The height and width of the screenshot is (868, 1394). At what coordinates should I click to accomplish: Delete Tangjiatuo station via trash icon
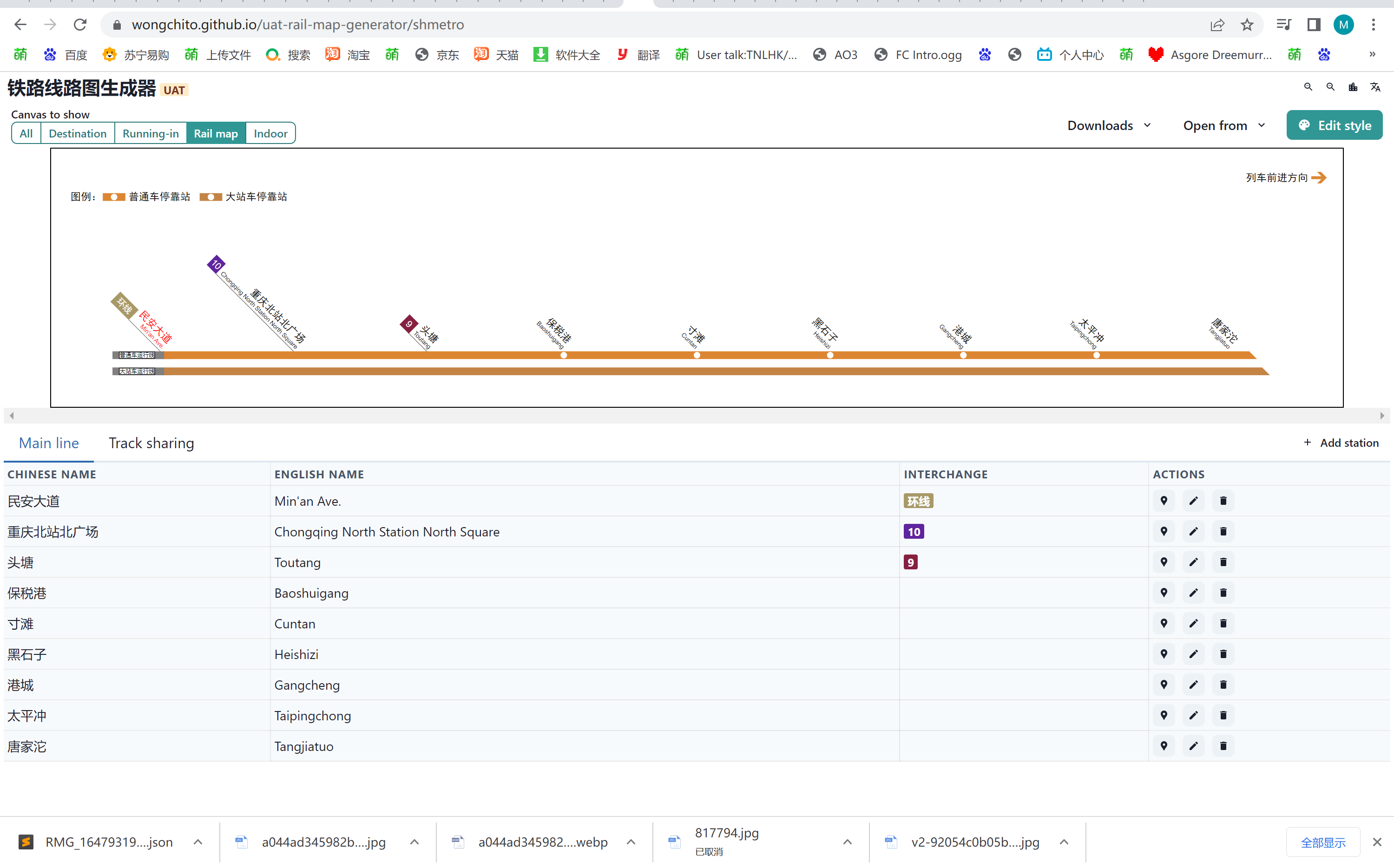click(1223, 746)
